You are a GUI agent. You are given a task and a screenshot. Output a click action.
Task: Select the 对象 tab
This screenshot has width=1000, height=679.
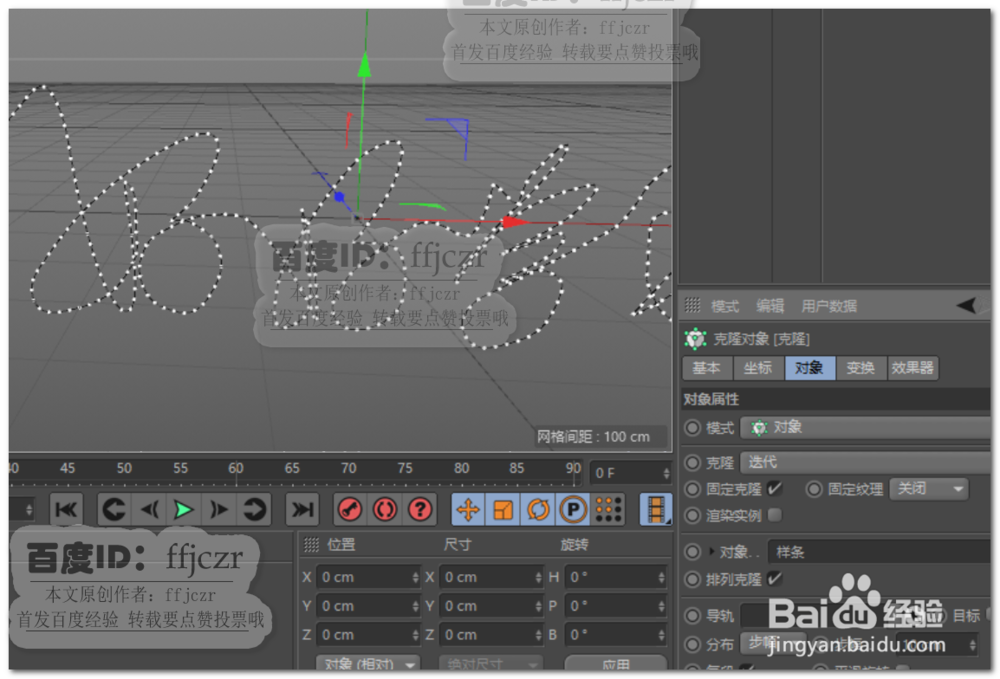[809, 368]
